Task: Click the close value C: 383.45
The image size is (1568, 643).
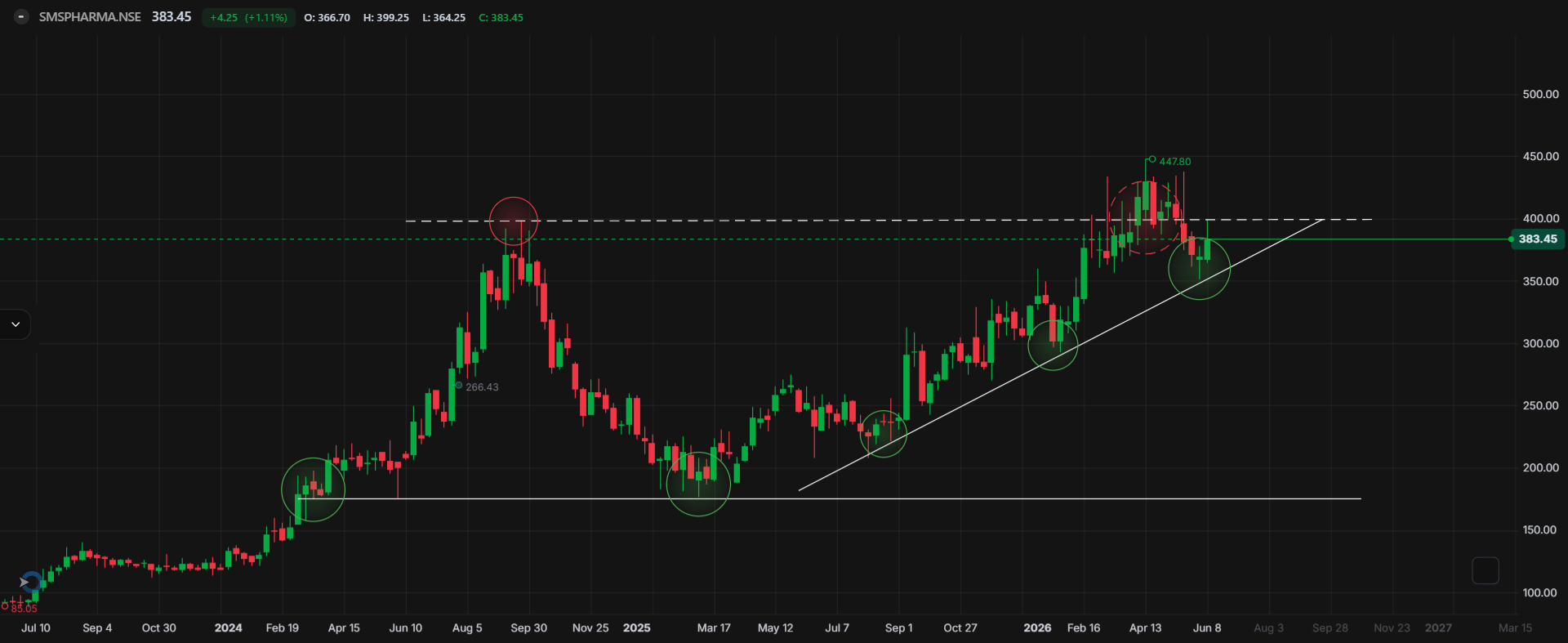Action: (501, 18)
